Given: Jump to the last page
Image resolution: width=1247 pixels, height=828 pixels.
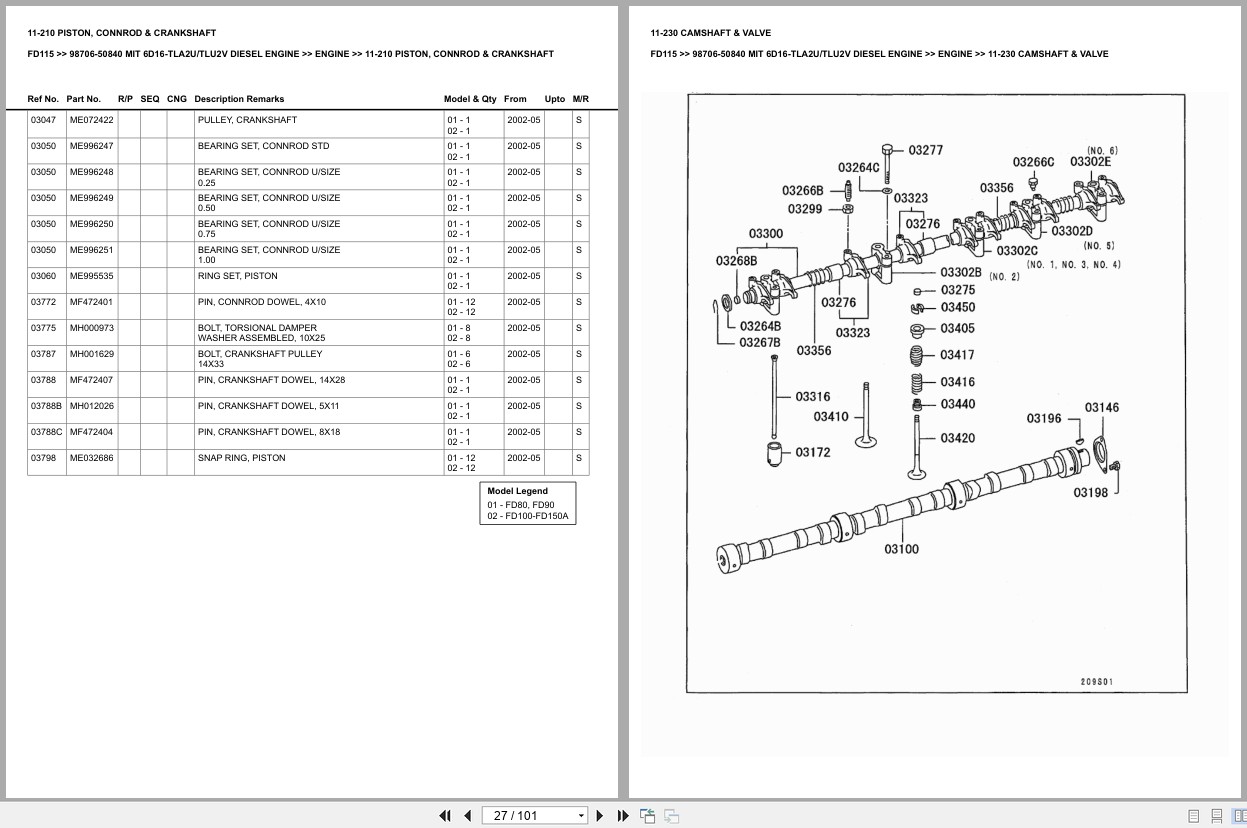Looking at the screenshot, I should (623, 815).
